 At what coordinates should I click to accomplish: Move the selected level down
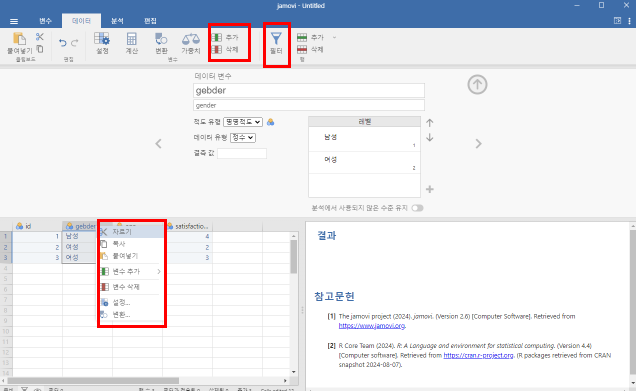(x=430, y=137)
